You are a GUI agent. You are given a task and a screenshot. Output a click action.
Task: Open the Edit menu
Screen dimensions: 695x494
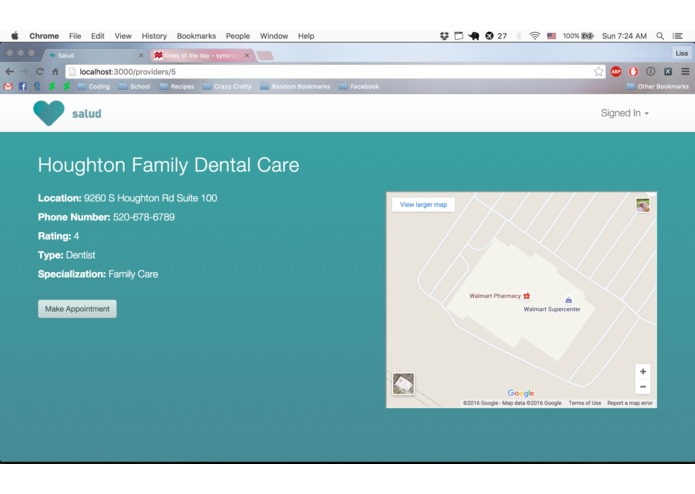[98, 36]
